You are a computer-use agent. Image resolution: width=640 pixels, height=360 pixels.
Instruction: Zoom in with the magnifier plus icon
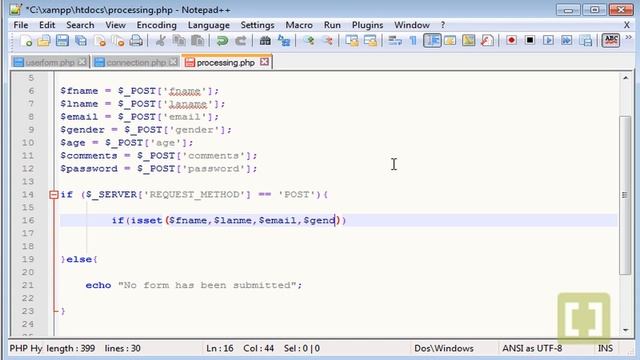coord(309,41)
